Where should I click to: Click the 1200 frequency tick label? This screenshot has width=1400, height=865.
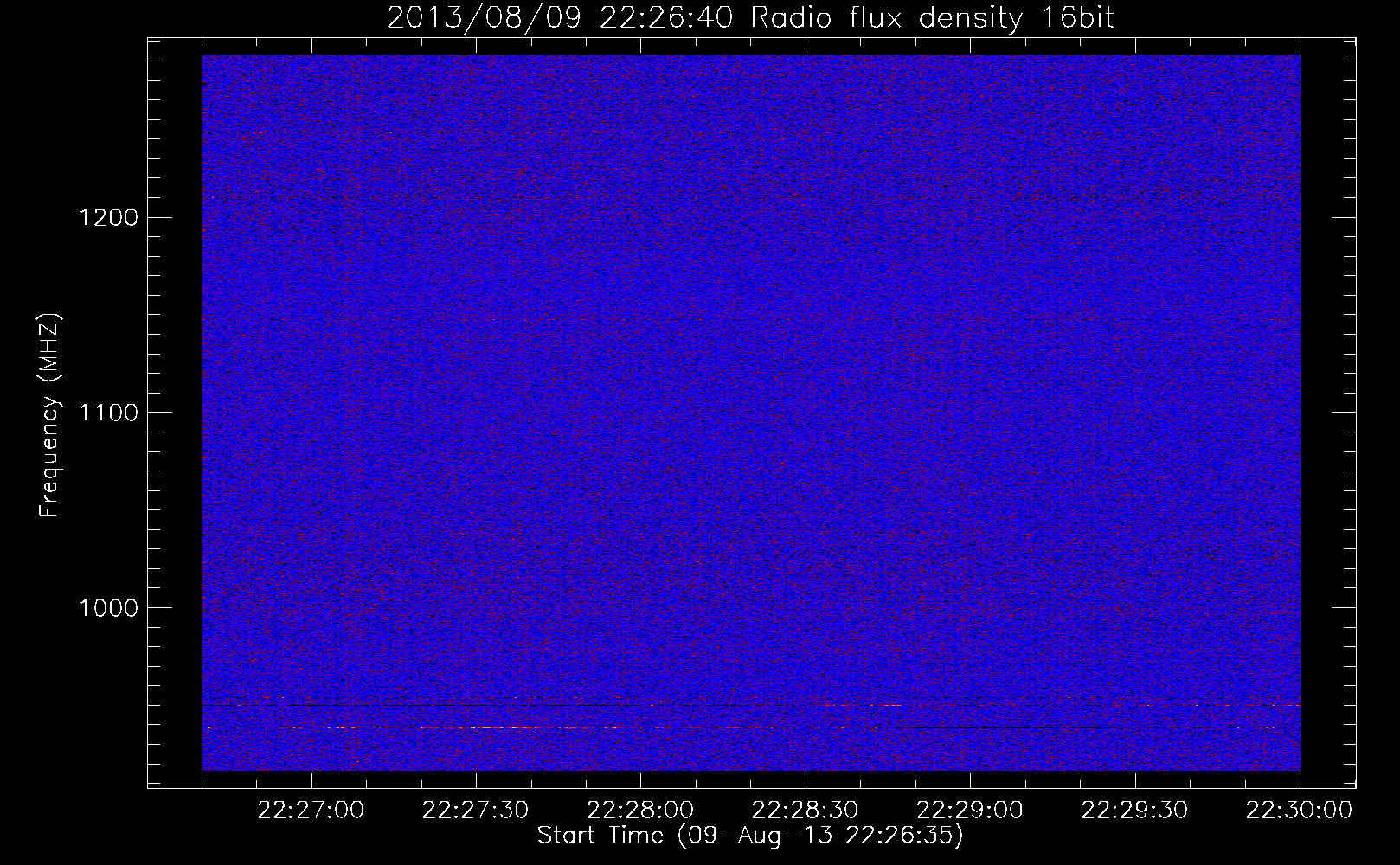point(108,217)
